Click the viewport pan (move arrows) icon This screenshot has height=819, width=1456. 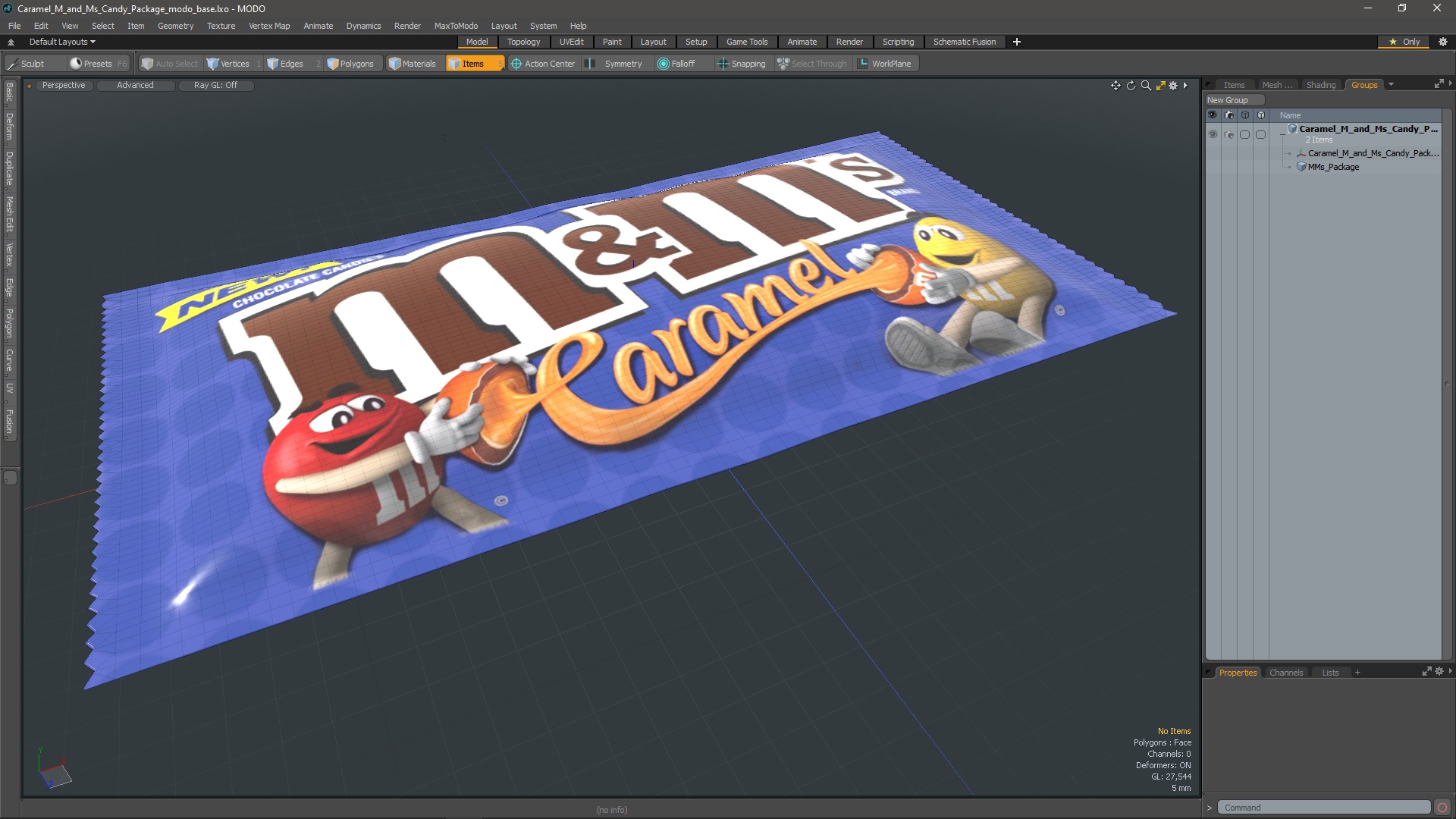1116,86
